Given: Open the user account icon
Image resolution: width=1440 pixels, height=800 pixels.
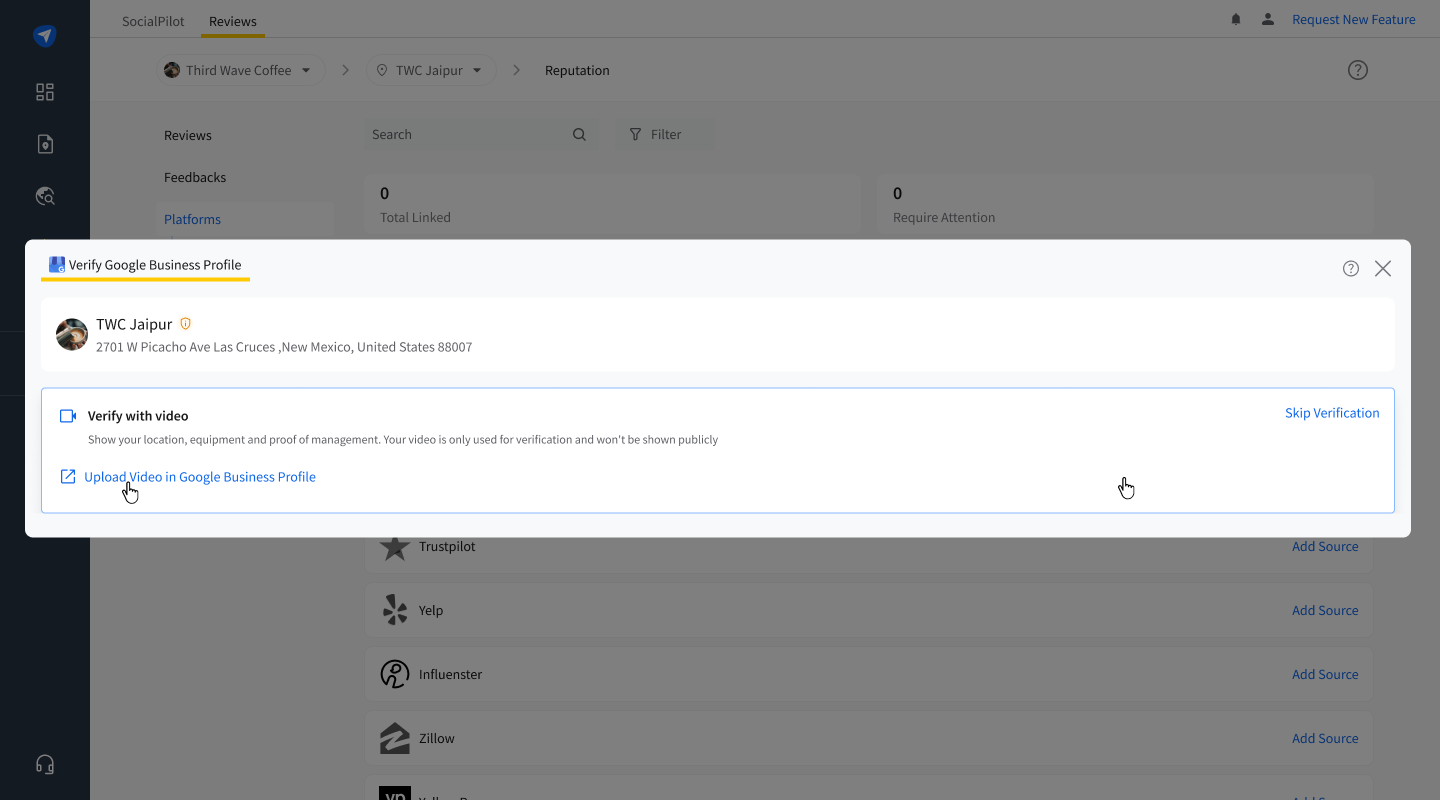Looking at the screenshot, I should [x=1268, y=19].
